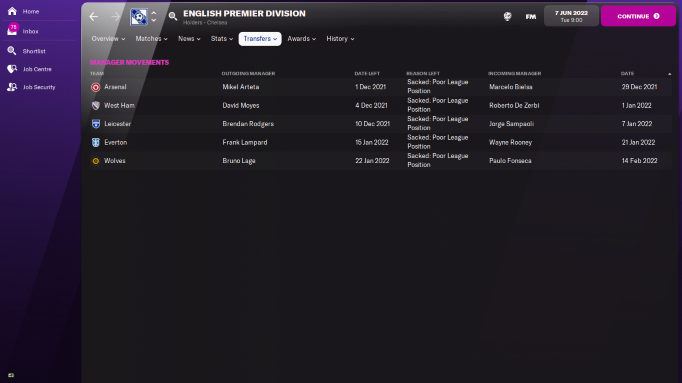Open the FM menu icon

click(x=531, y=17)
